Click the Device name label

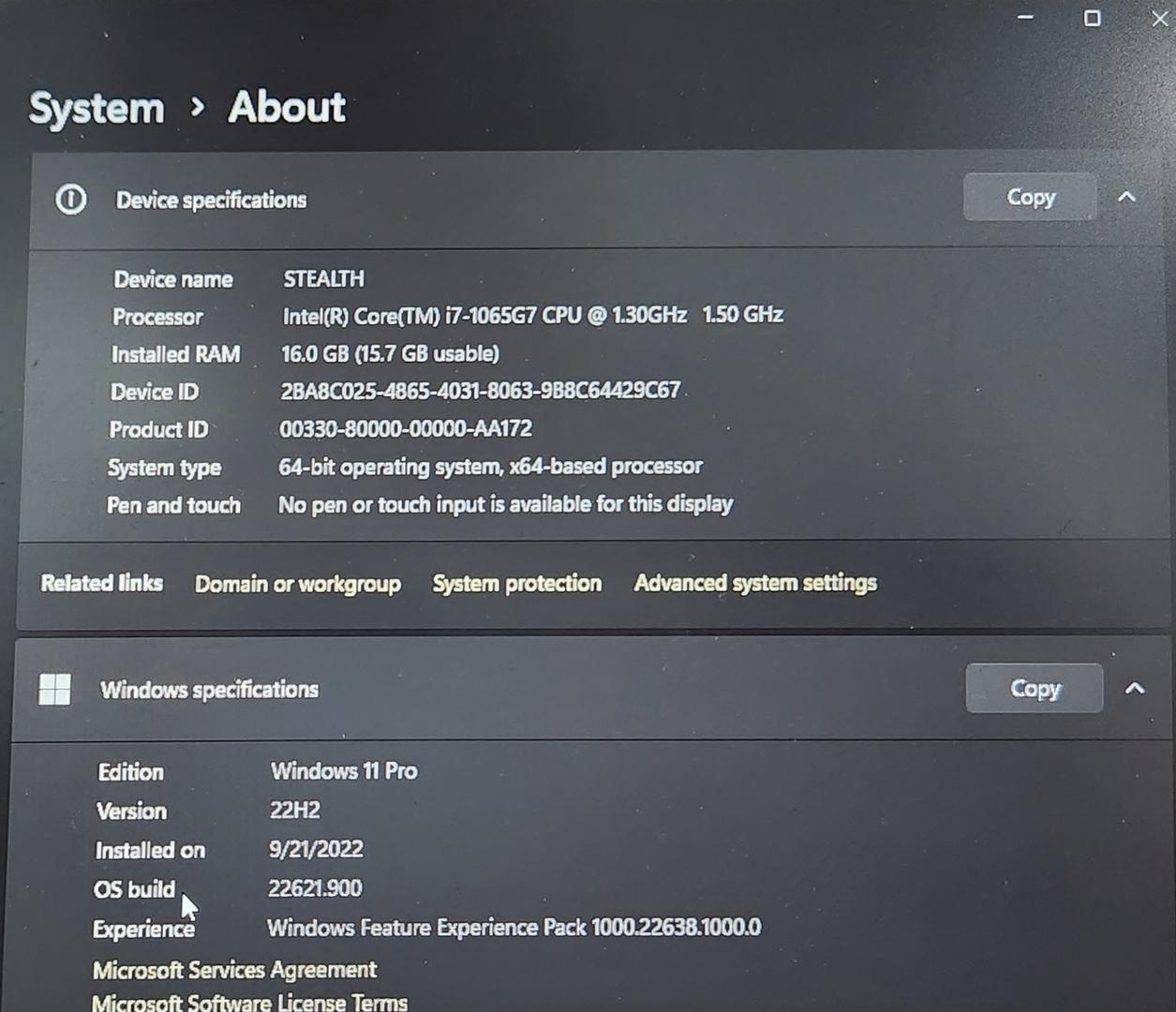tap(173, 279)
